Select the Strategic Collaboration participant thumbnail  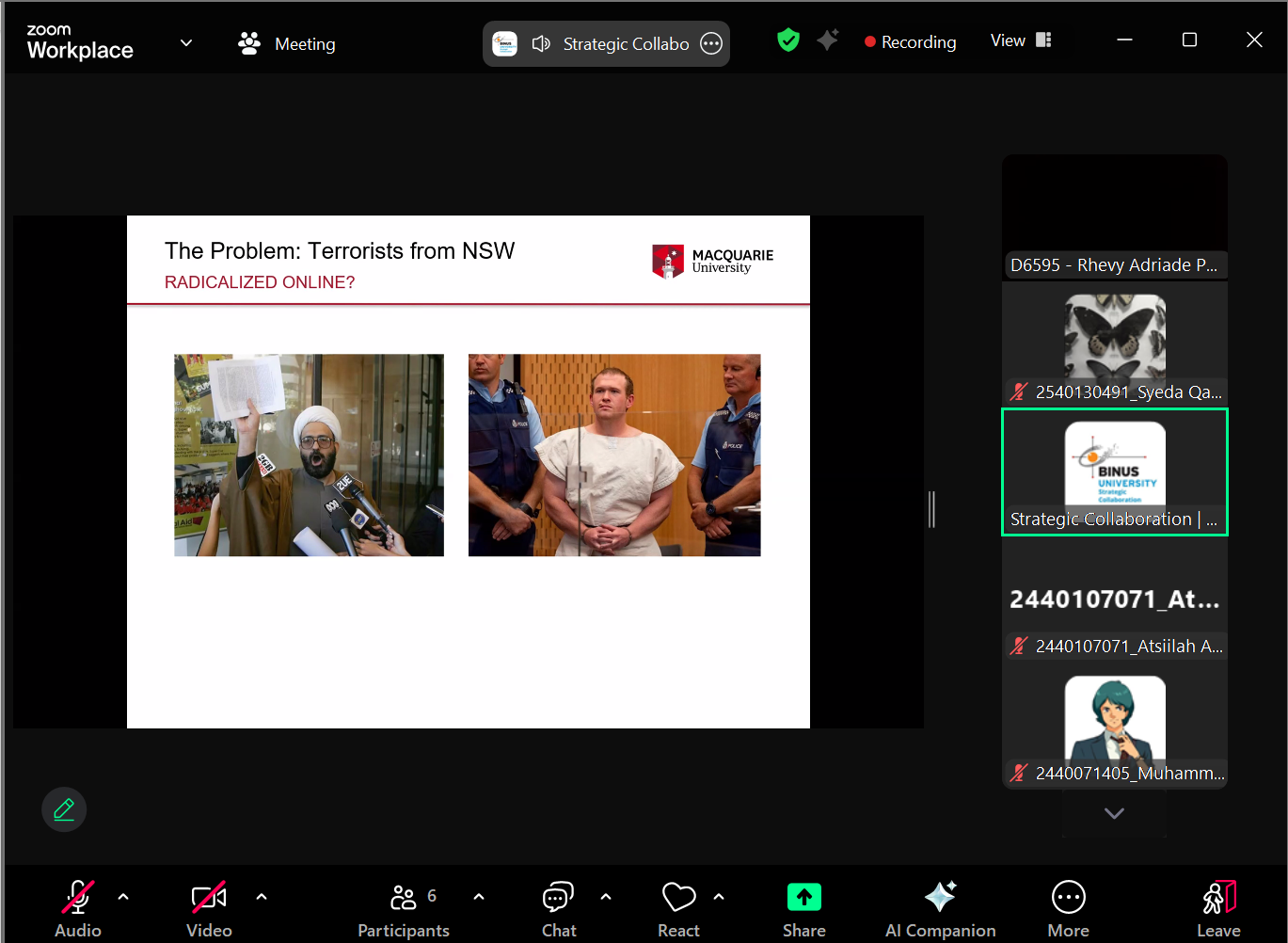(1115, 471)
